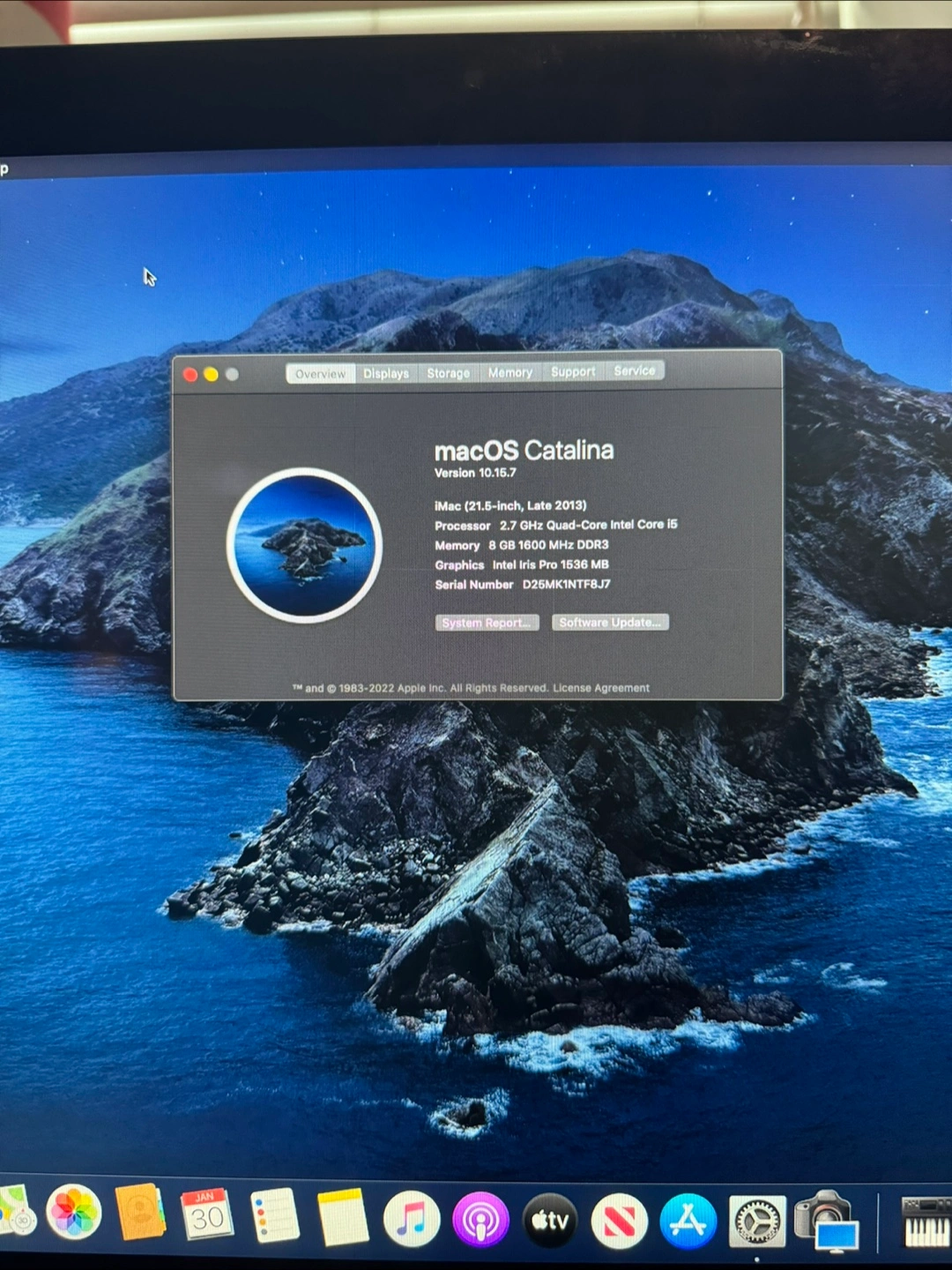This screenshot has height=1270, width=952.
Task: Open the piano keyboard app in Dock
Action: (x=926, y=1222)
